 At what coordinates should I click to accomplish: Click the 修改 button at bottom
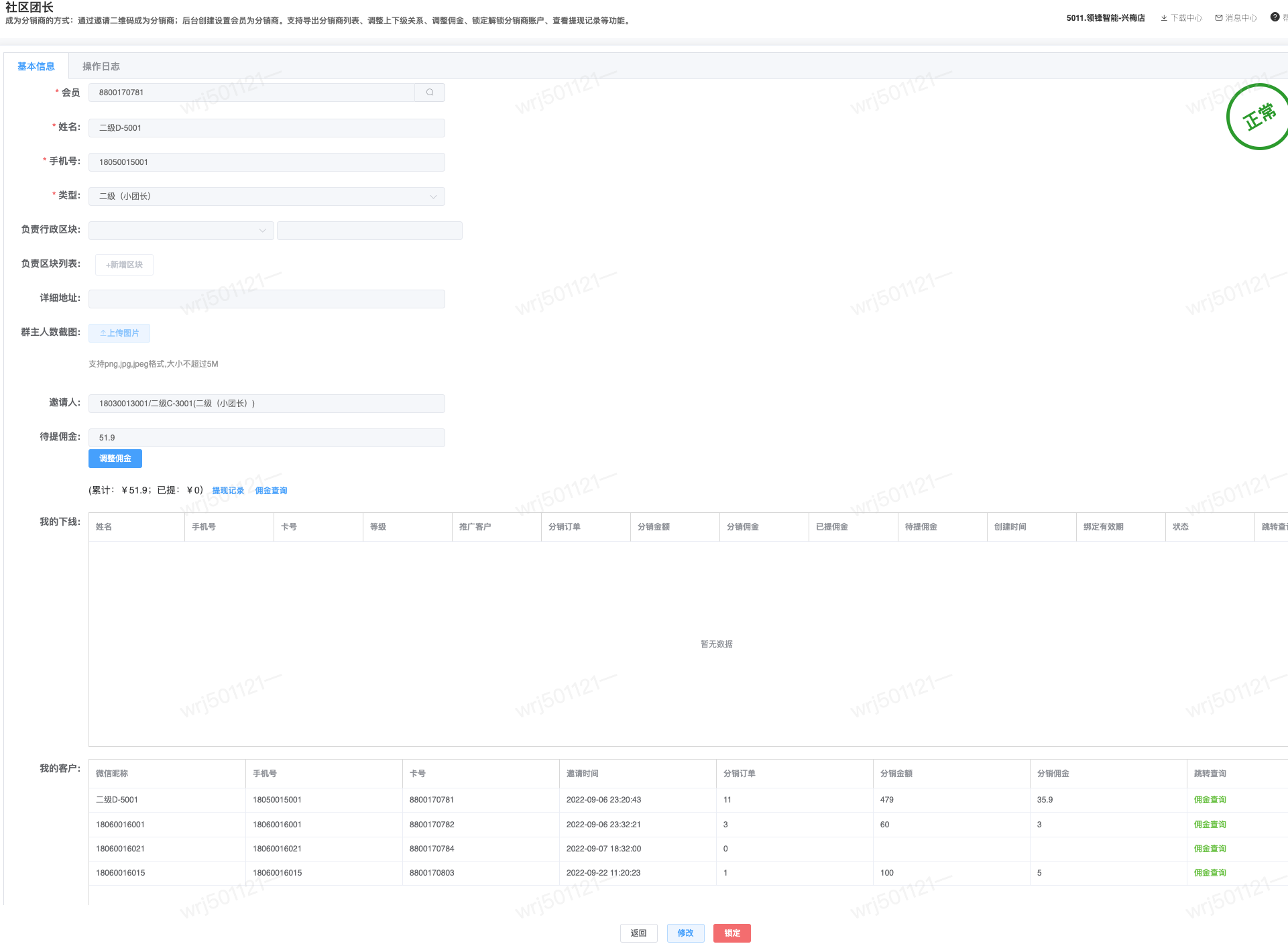(x=685, y=933)
